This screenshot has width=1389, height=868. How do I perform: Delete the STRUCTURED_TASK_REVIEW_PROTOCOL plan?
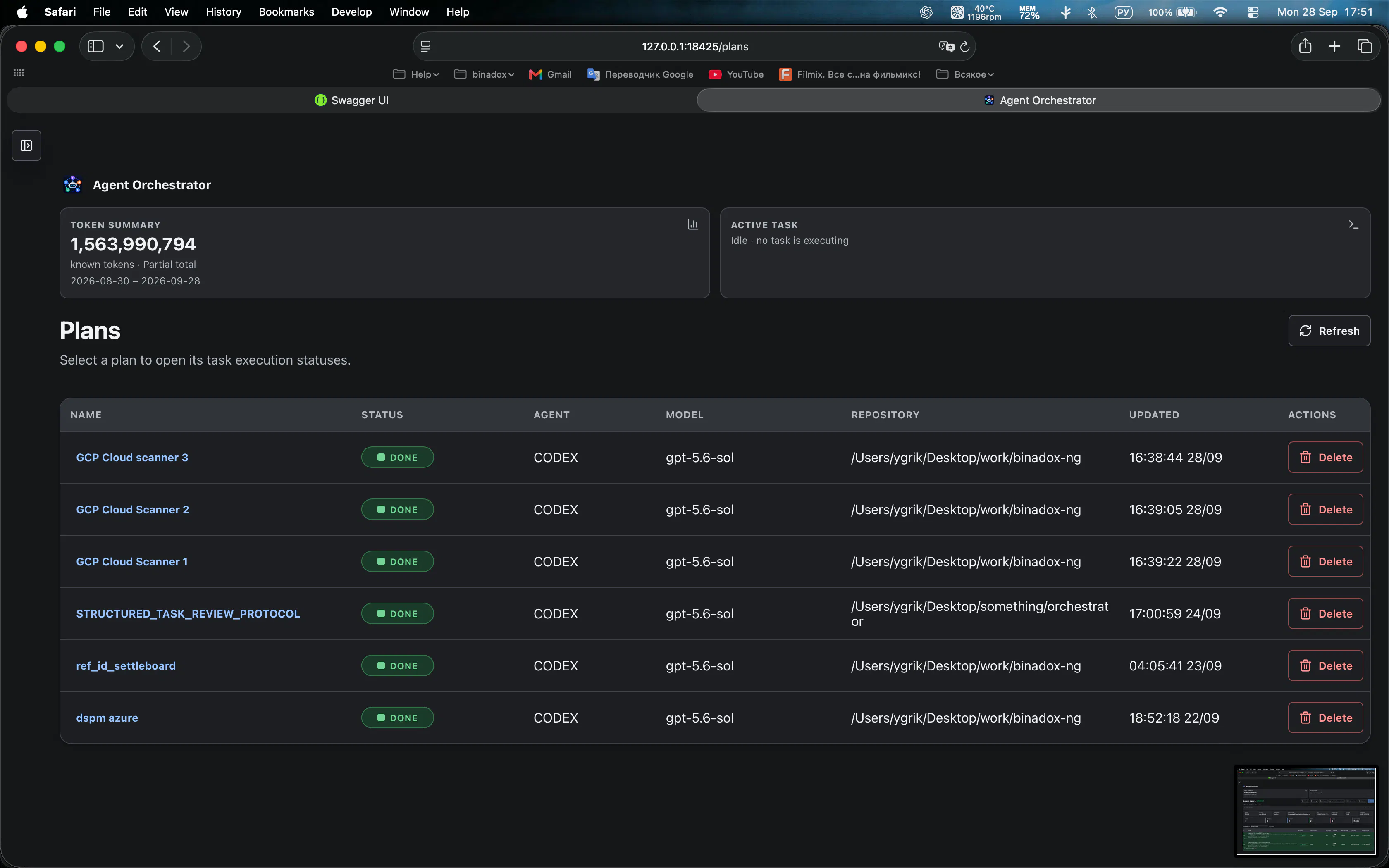tap(1325, 613)
